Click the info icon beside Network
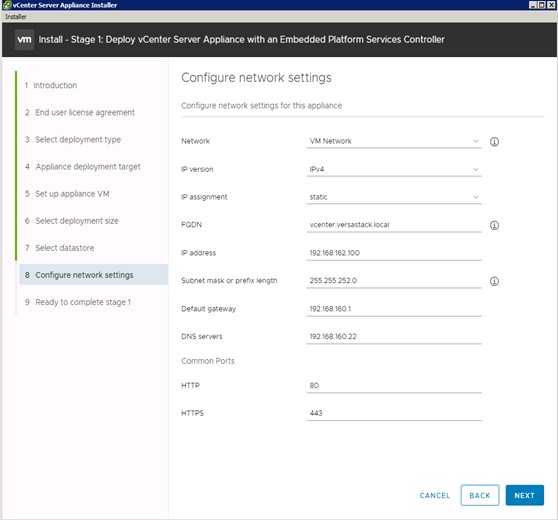Screen dimensions: 558x520 494,142
